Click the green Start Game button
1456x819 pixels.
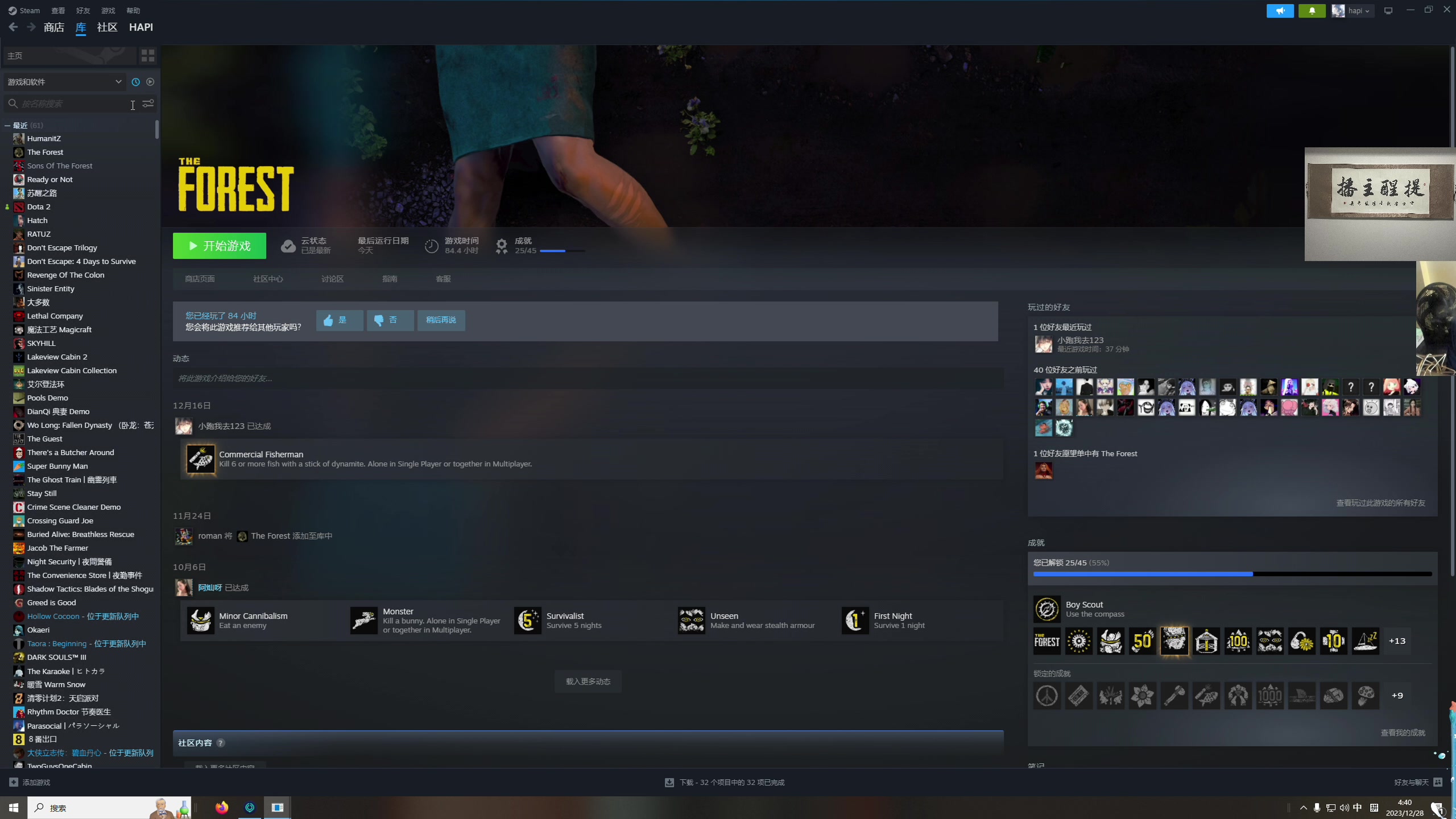click(x=220, y=246)
